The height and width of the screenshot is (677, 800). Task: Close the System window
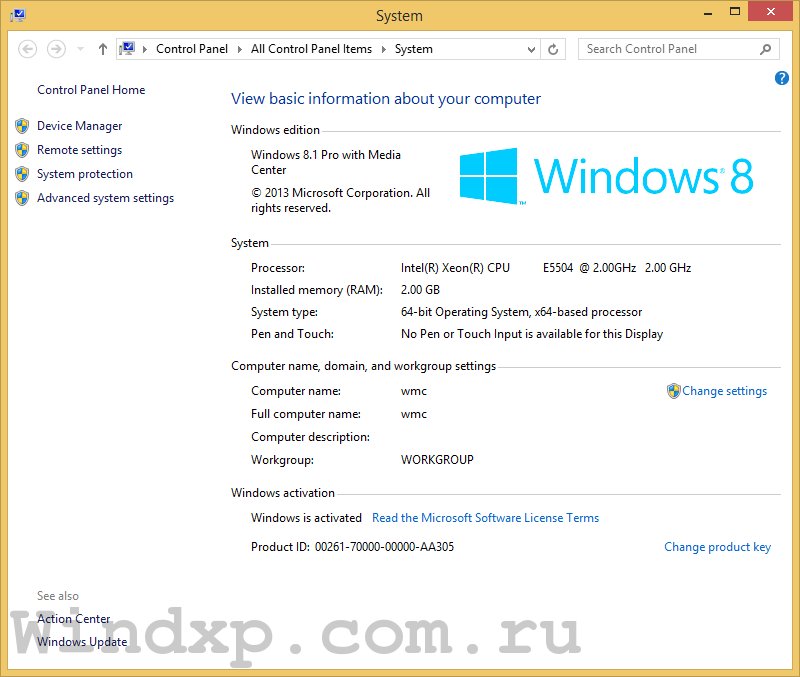(770, 11)
